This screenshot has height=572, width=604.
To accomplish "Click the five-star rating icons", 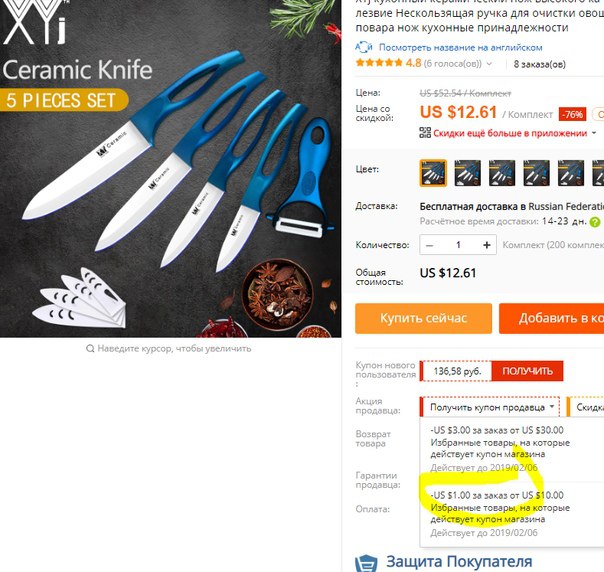I will [x=379, y=63].
